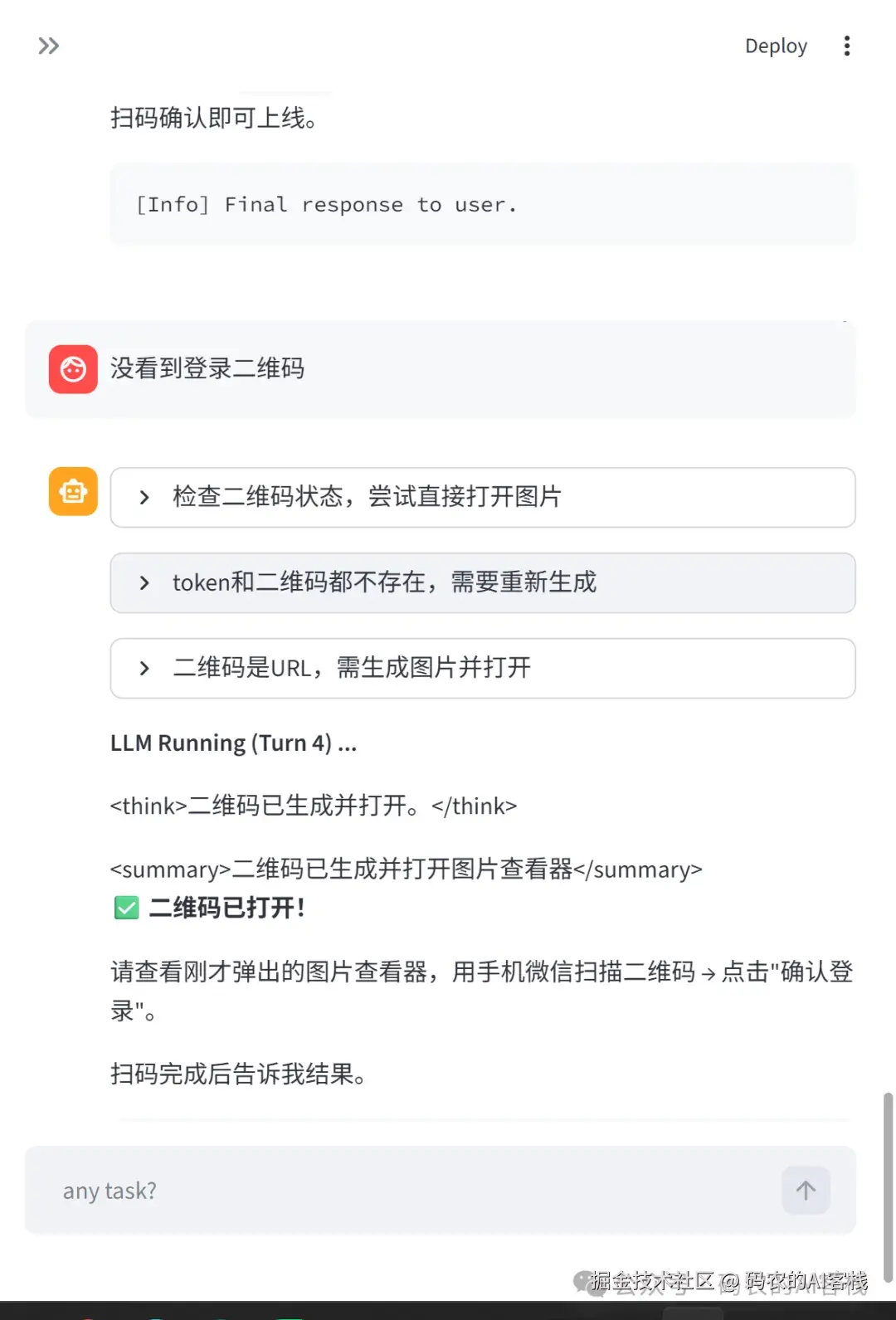Expand the 检查二维码状态，尝试直接打开图片 section
The width and height of the screenshot is (896, 1320).
point(367,497)
